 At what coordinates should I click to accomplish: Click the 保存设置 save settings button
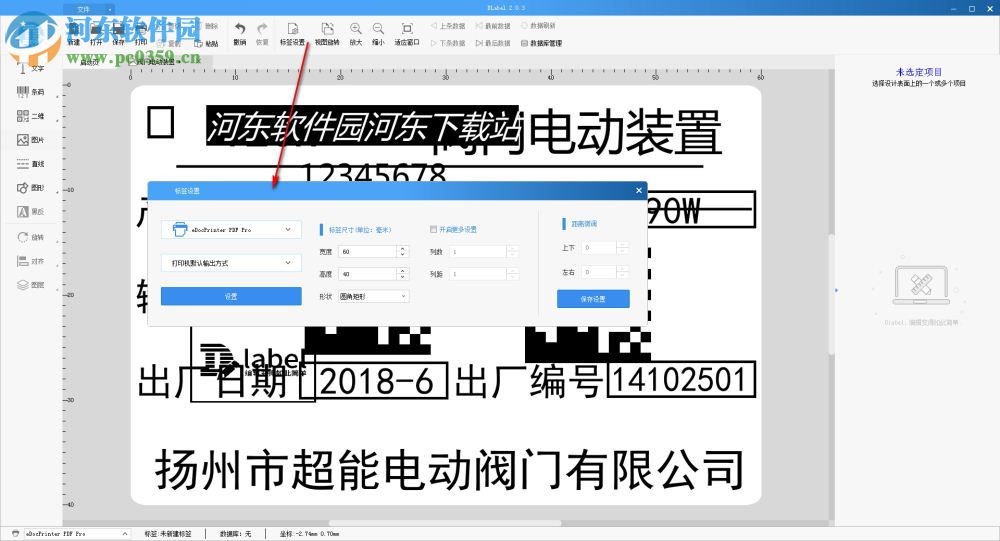click(x=593, y=299)
